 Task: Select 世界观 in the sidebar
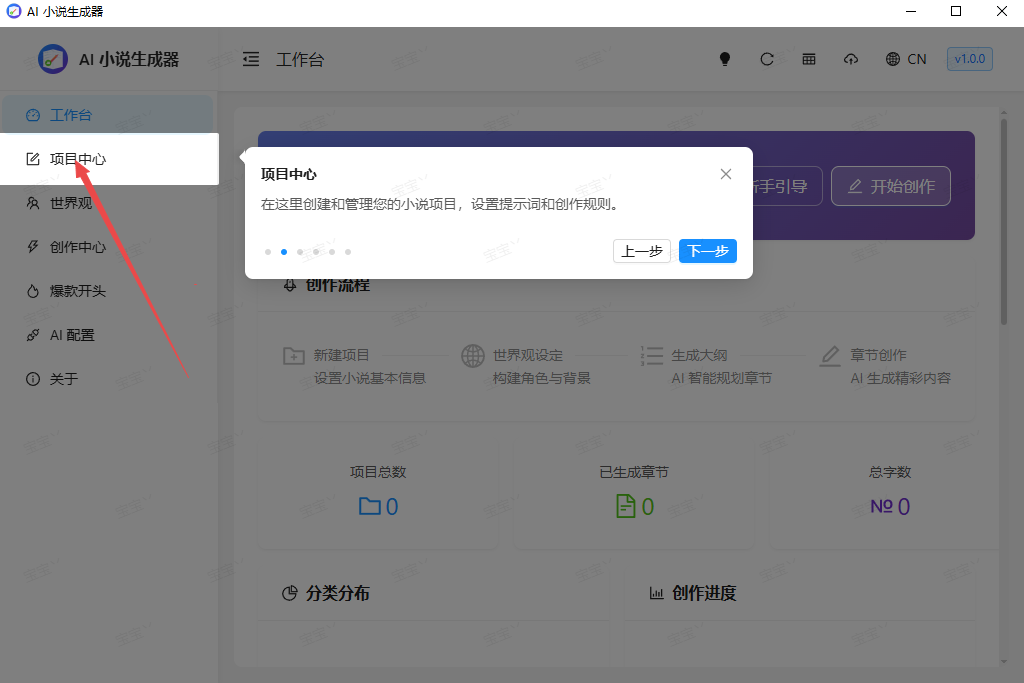click(70, 203)
